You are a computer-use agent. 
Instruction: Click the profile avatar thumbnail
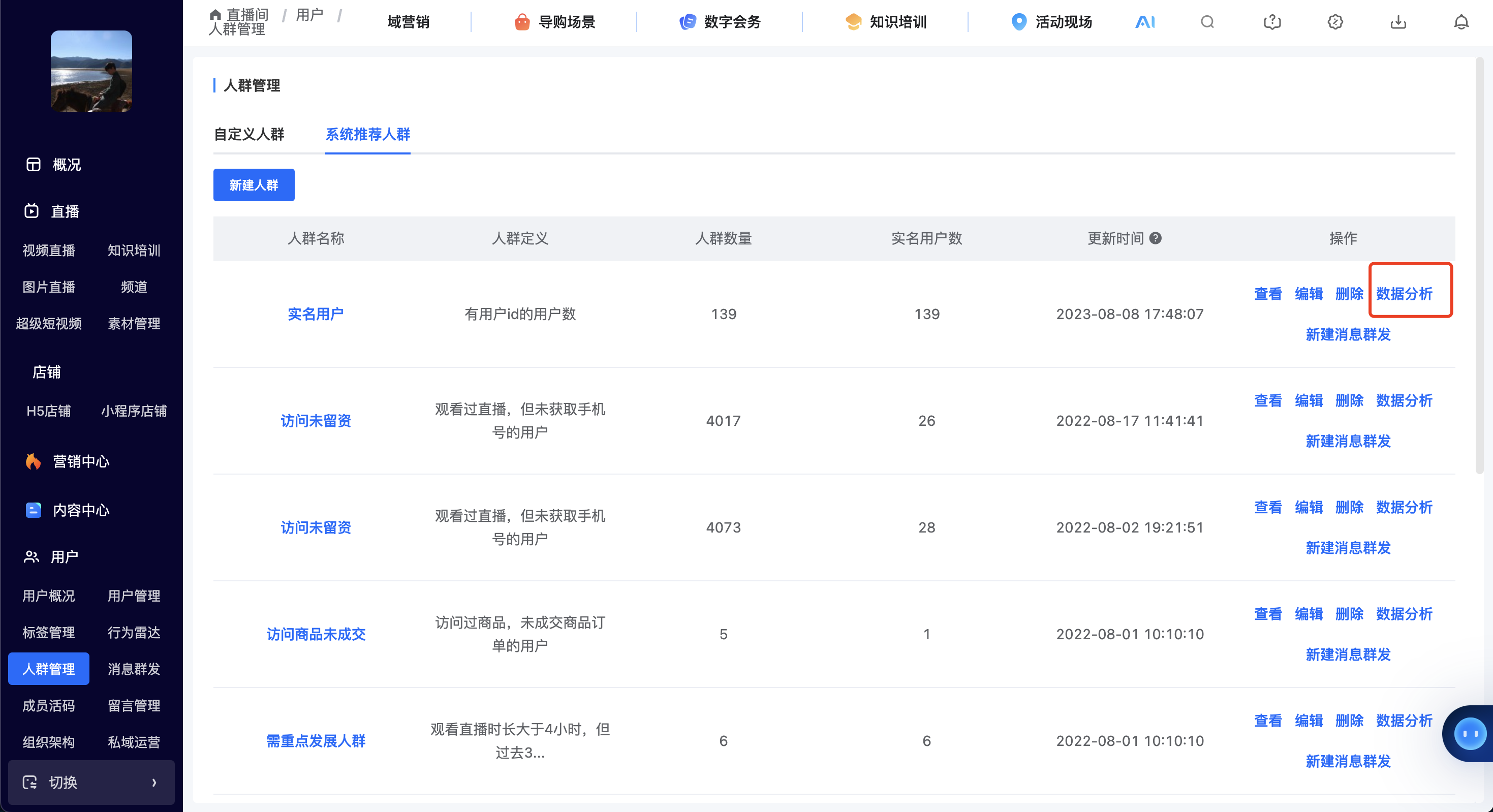[91, 71]
